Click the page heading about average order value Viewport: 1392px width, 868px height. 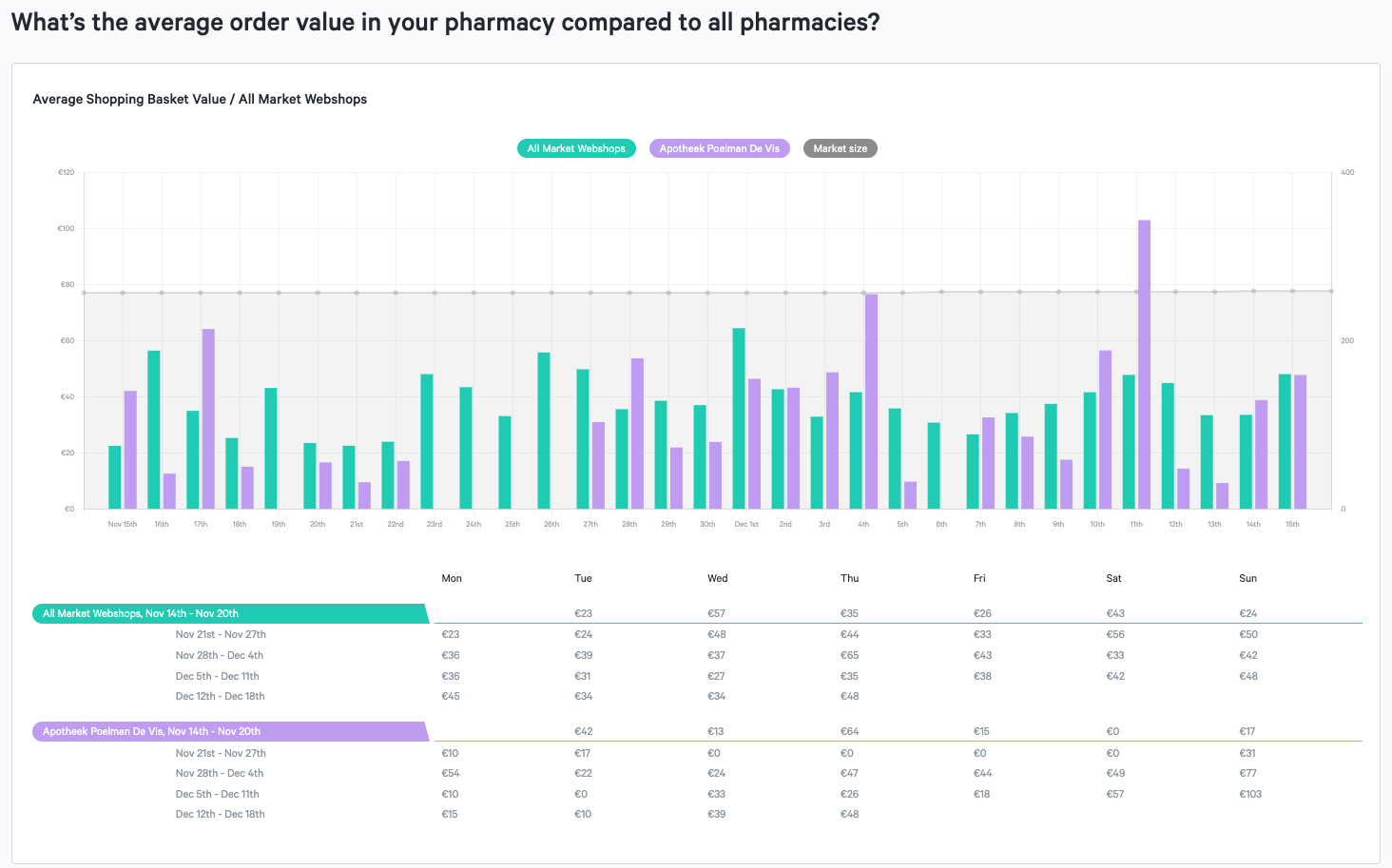click(x=446, y=23)
